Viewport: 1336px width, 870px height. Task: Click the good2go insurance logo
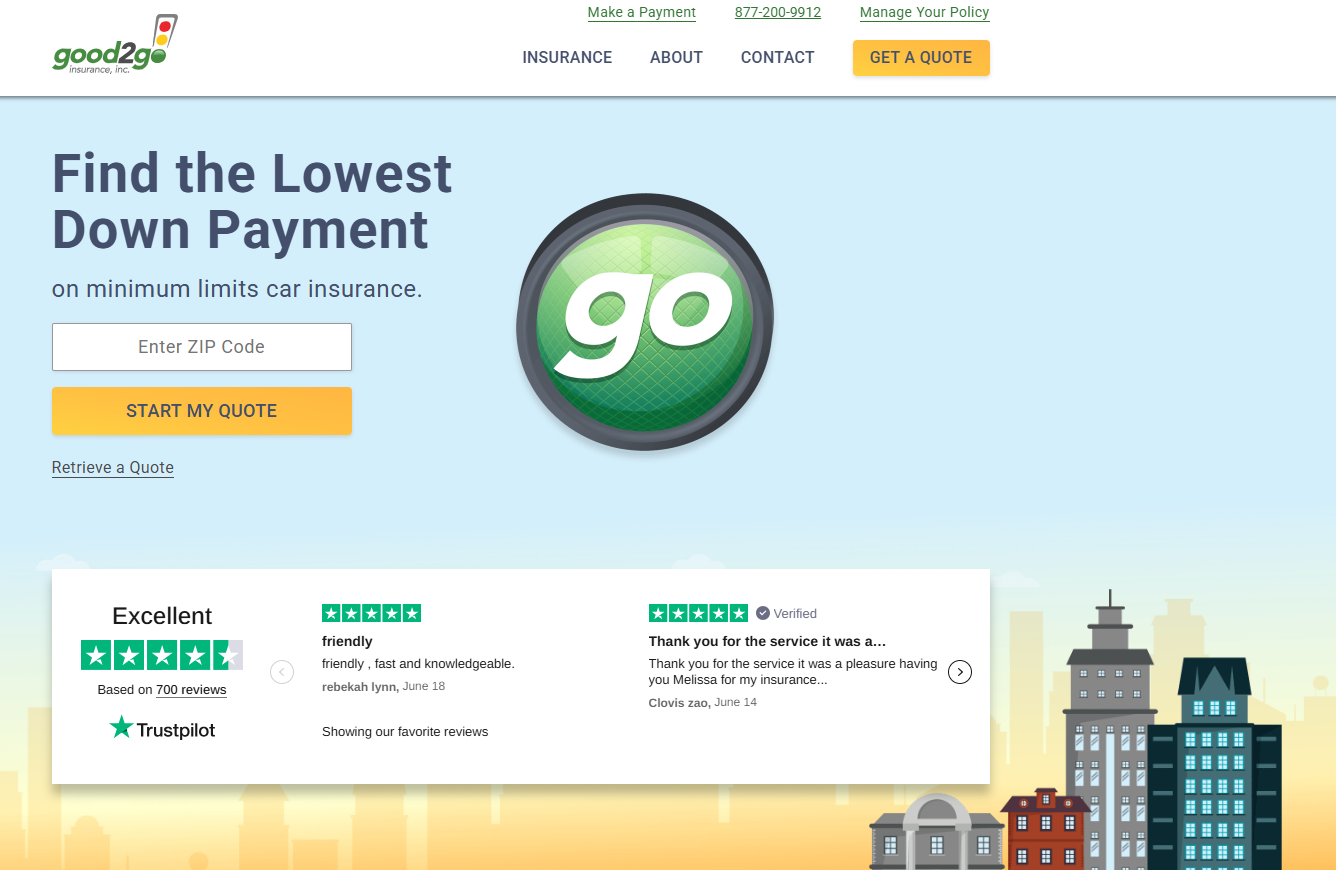(x=114, y=47)
